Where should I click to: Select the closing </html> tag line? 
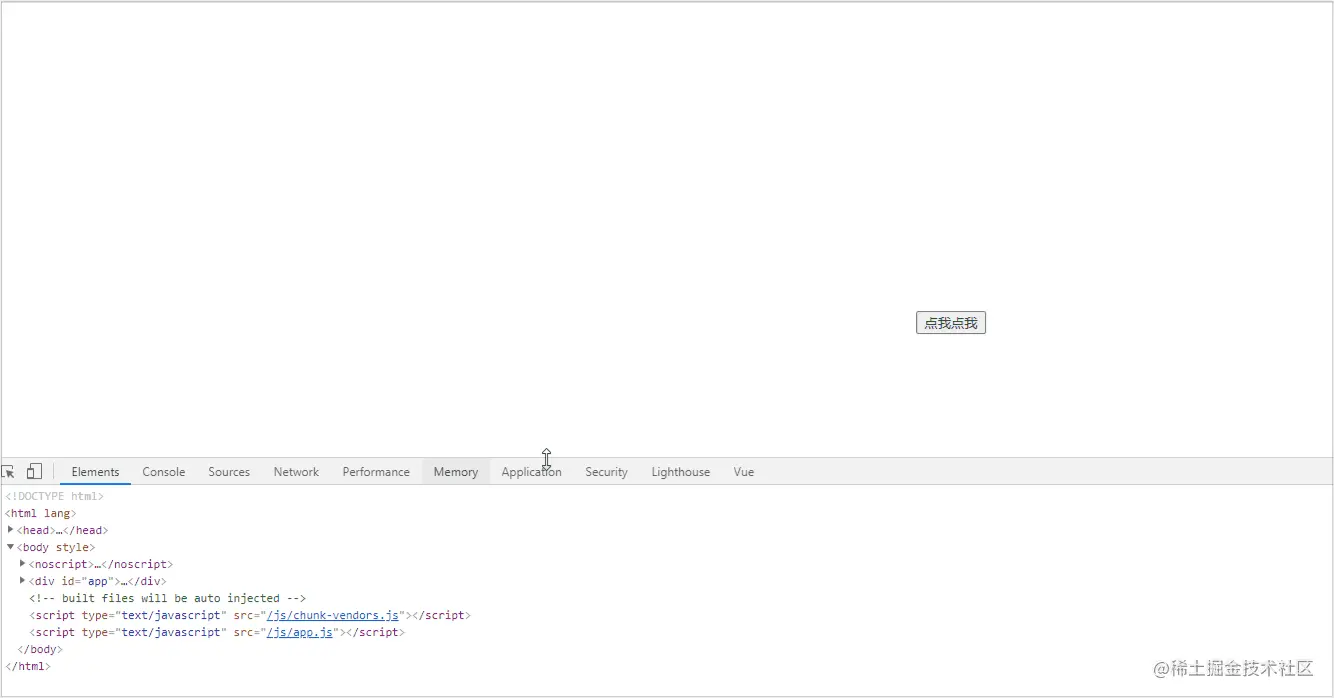tap(28, 666)
